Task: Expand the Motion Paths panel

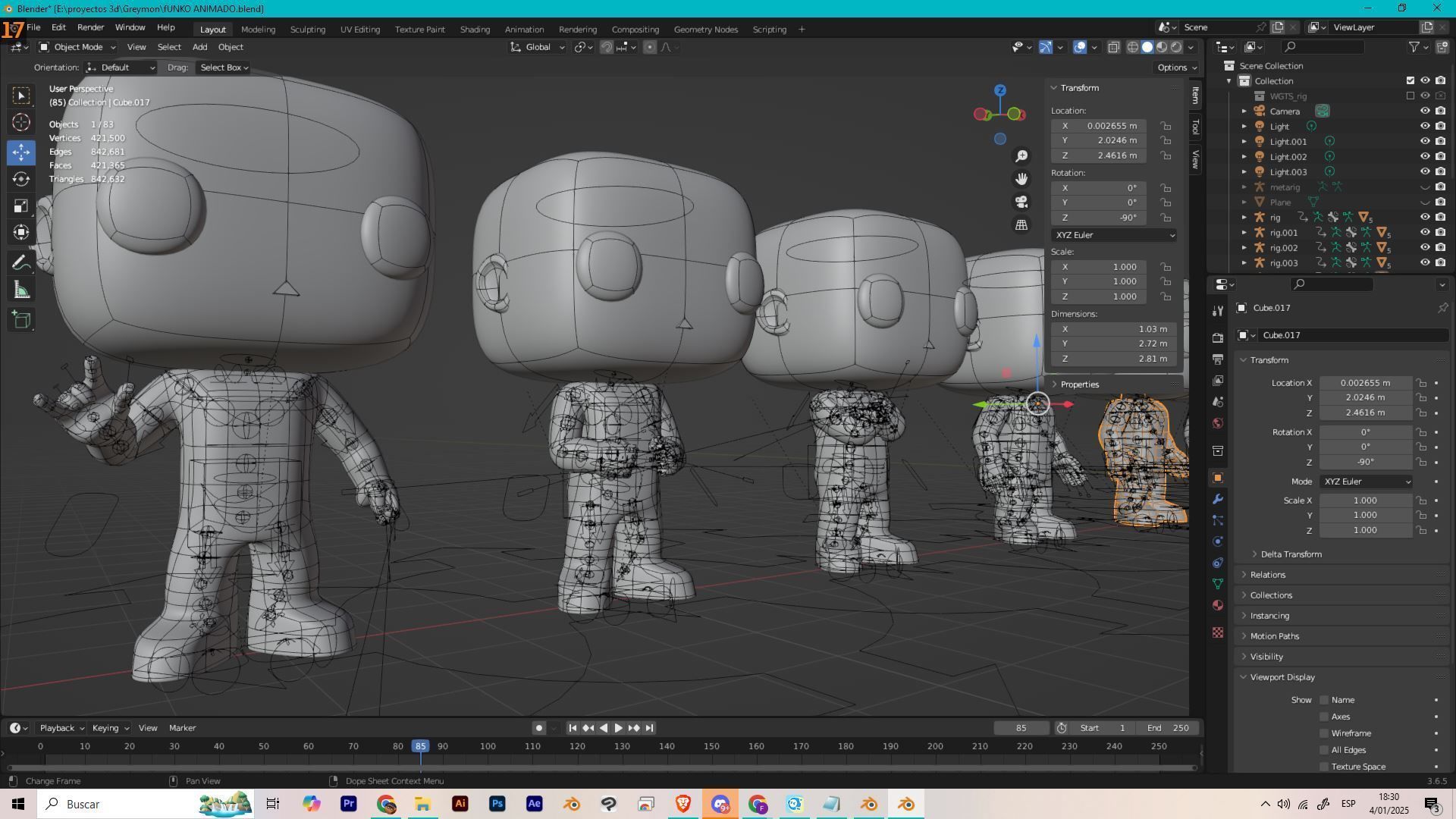Action: [1274, 636]
